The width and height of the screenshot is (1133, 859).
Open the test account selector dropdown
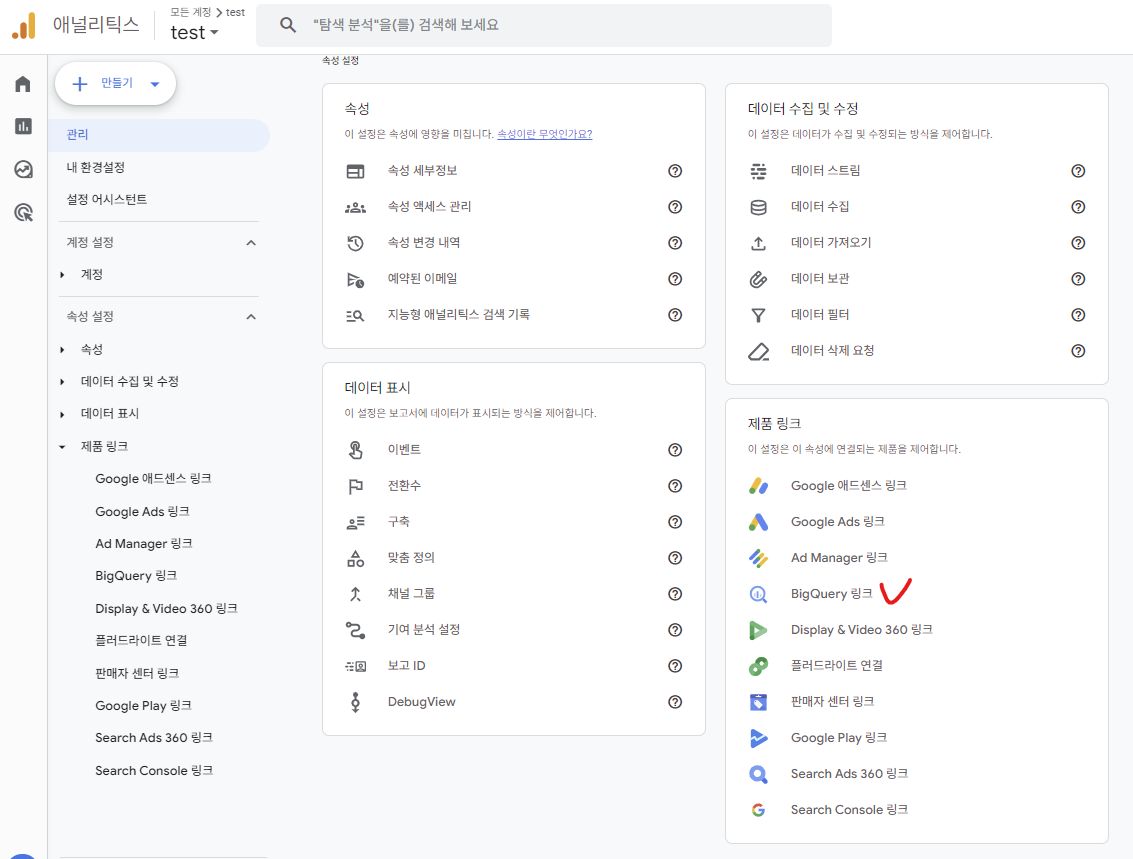tap(194, 33)
